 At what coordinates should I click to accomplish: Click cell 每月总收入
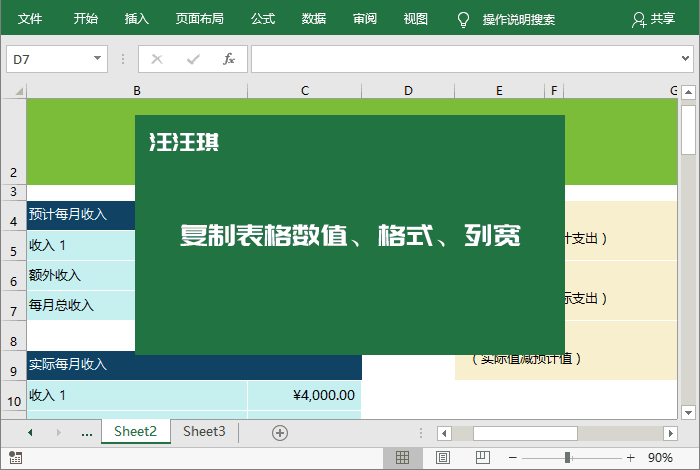(81, 305)
